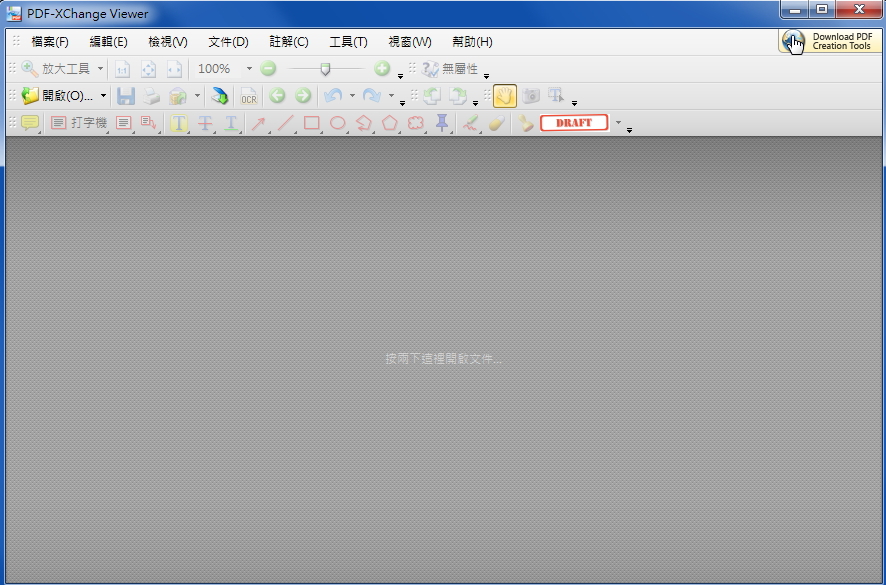Open the 幫助(H) menu
886x585 pixels.
point(472,42)
